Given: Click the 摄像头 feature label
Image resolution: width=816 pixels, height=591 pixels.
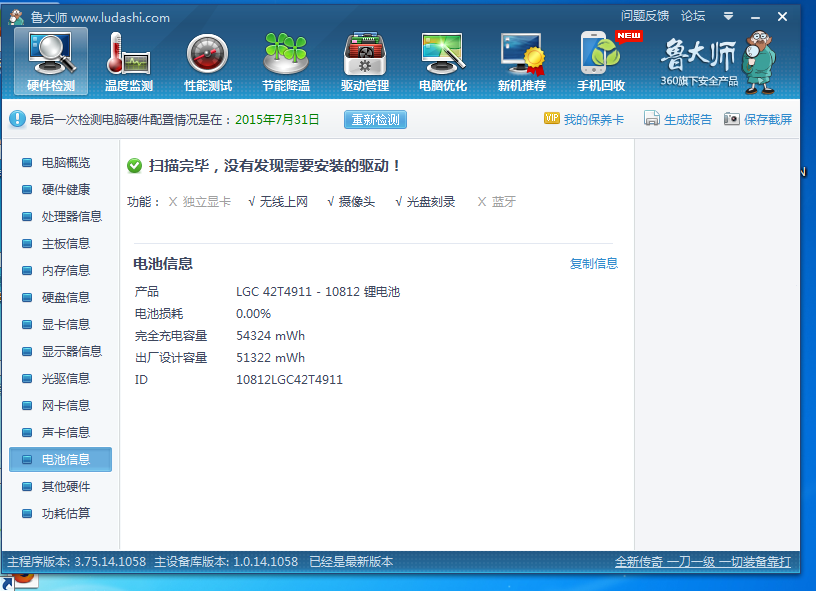Looking at the screenshot, I should point(356,202).
